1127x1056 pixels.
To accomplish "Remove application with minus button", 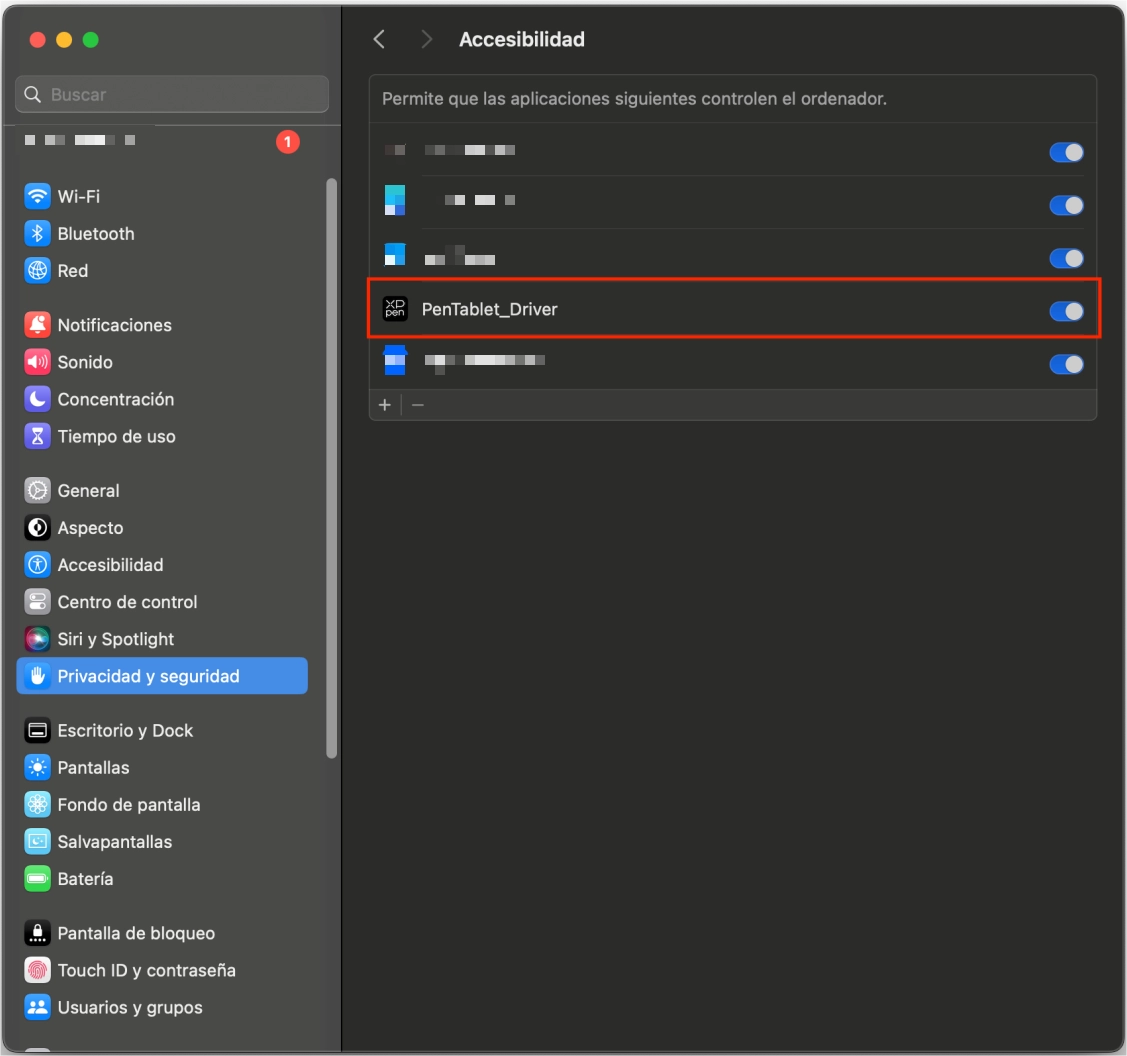I will point(418,405).
